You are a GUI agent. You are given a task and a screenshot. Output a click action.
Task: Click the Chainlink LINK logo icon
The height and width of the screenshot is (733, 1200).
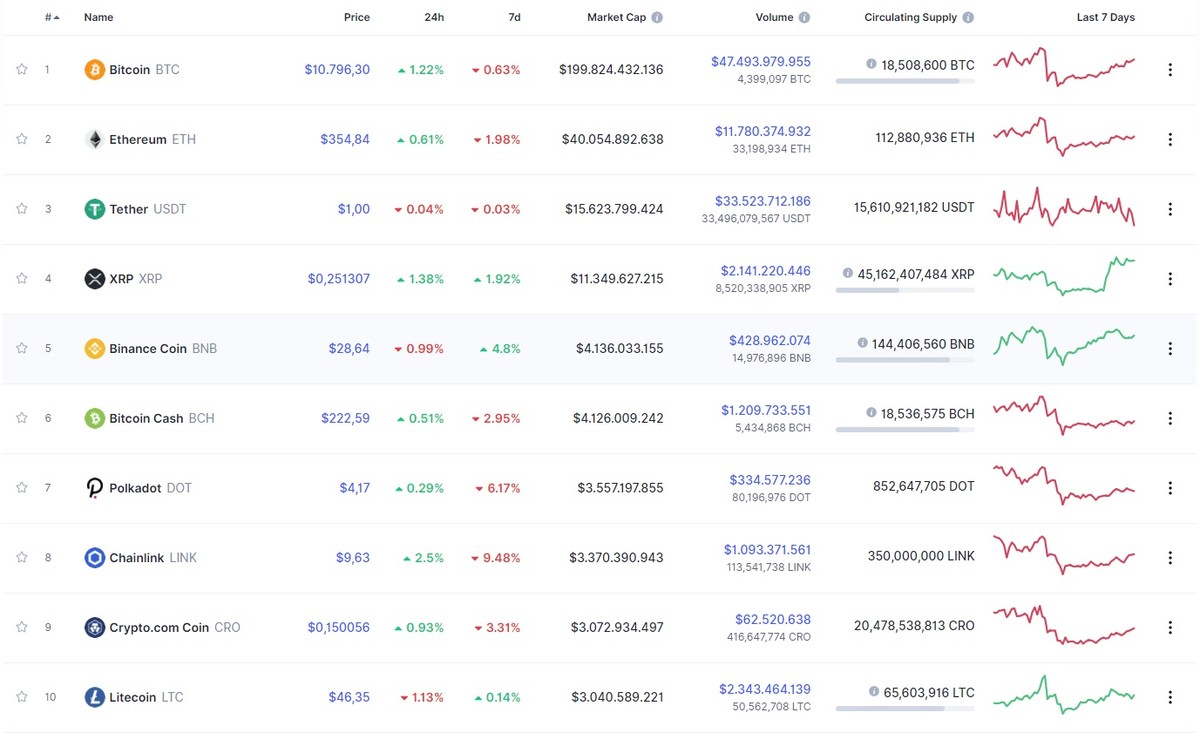pyautogui.click(x=95, y=557)
